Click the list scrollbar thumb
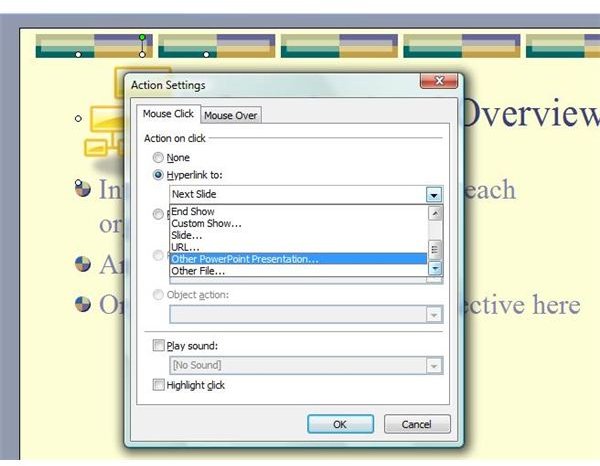The width and height of the screenshot is (600, 466). (435, 250)
